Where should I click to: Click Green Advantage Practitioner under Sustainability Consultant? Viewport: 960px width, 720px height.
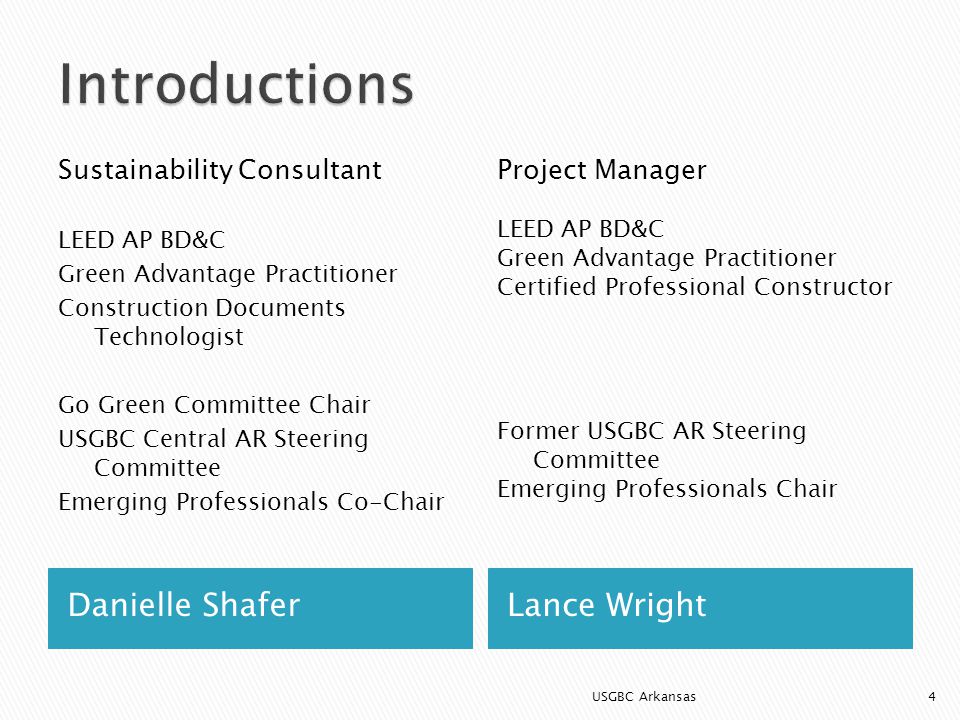(x=228, y=274)
